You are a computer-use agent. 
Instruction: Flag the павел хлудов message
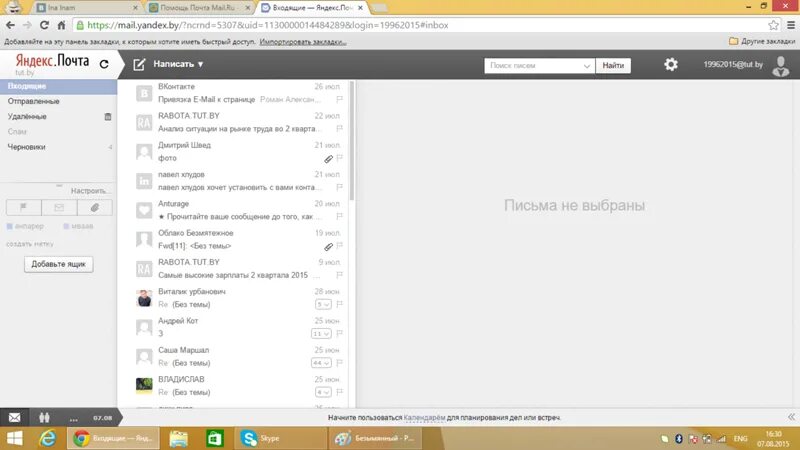point(340,187)
